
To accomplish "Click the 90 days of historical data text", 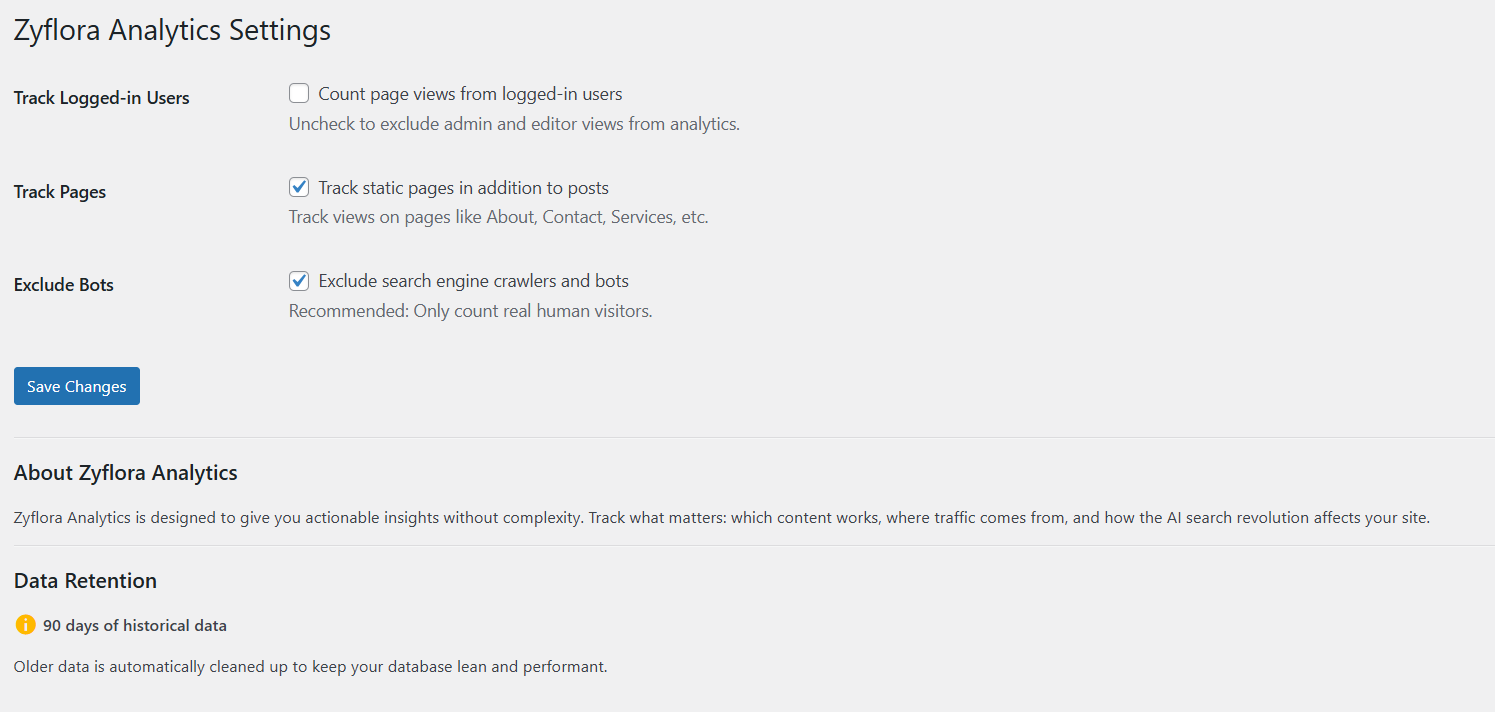I will [133, 625].
